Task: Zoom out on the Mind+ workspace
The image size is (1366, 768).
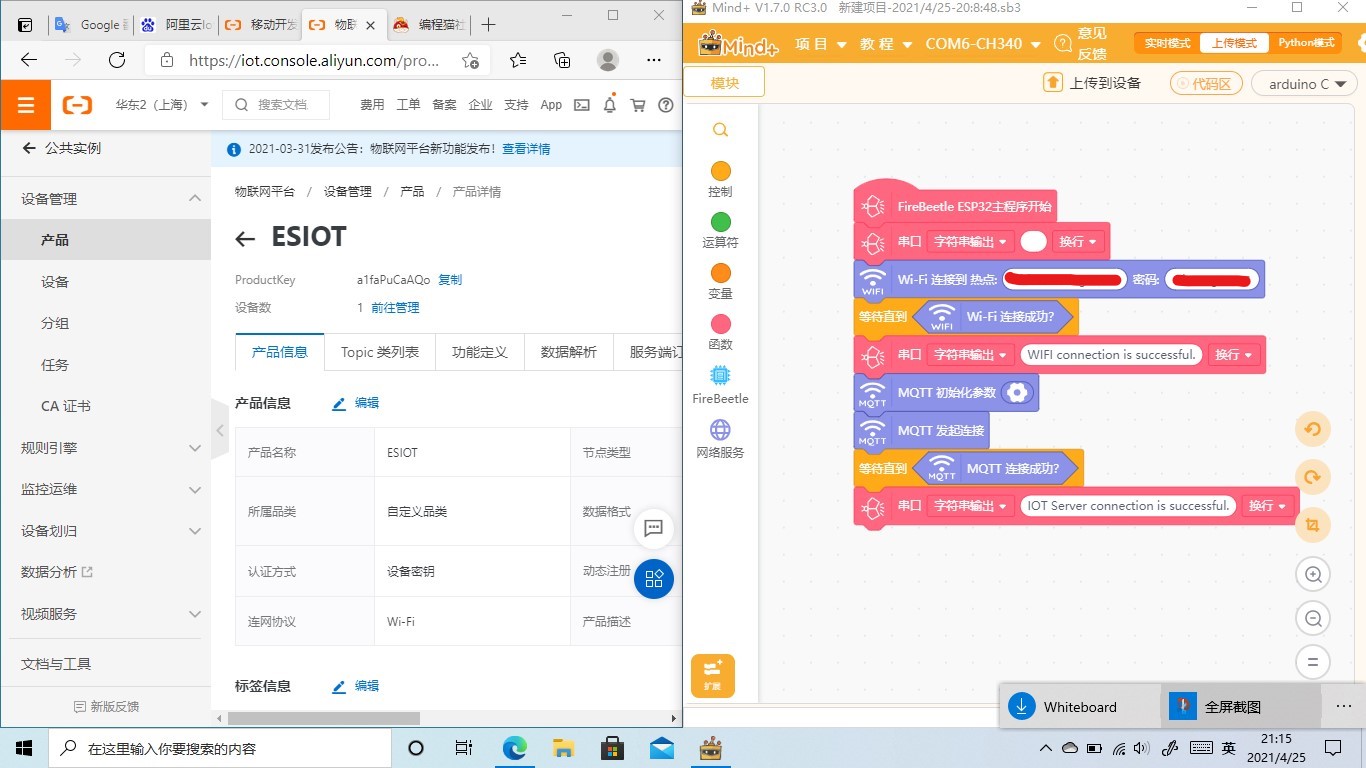Action: tap(1313, 618)
